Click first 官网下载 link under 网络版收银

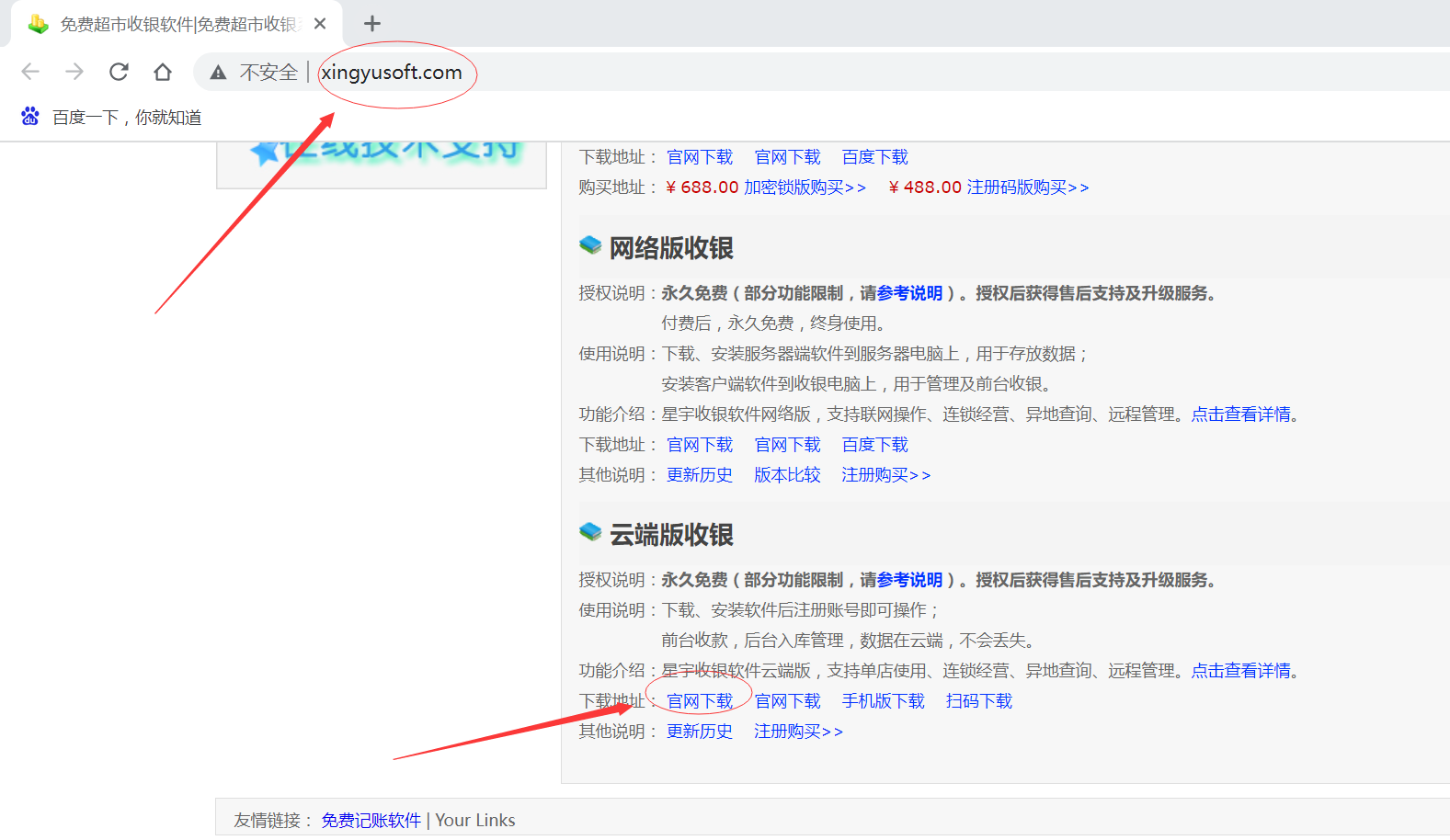700,445
